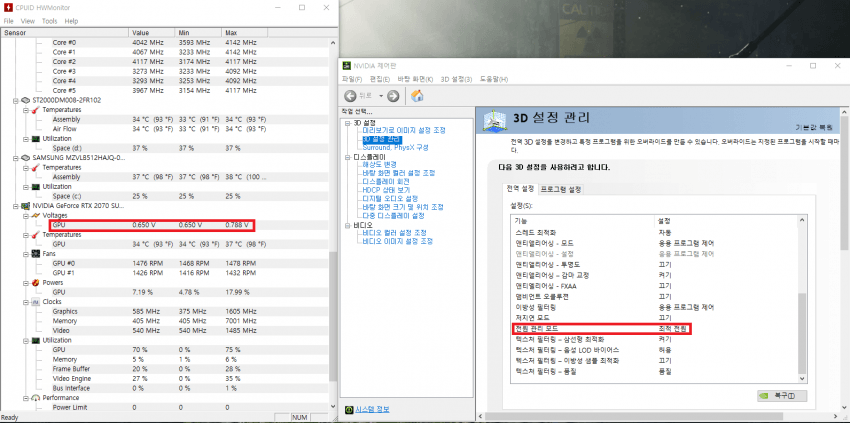Click the NVIDIA GeForce RTX 2070 card icon
850x423 pixels.
(25, 206)
